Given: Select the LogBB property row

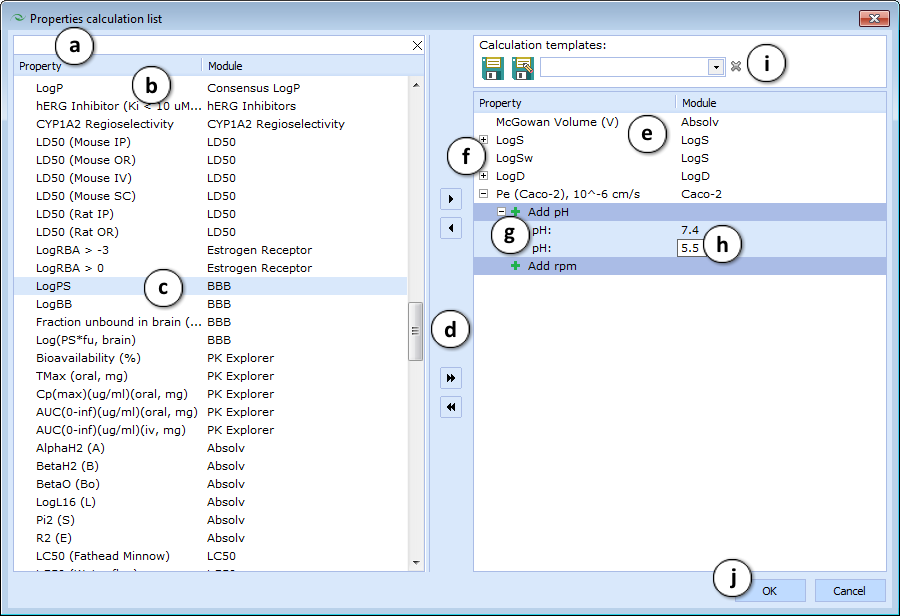Looking at the screenshot, I should [x=211, y=304].
